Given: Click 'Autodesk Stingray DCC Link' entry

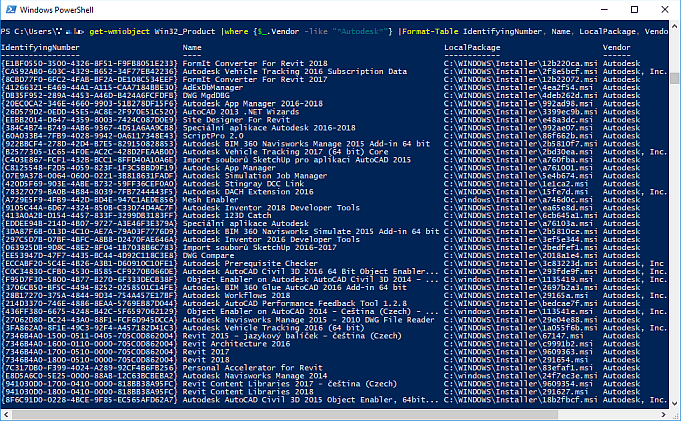Looking at the screenshot, I should tap(243, 184).
